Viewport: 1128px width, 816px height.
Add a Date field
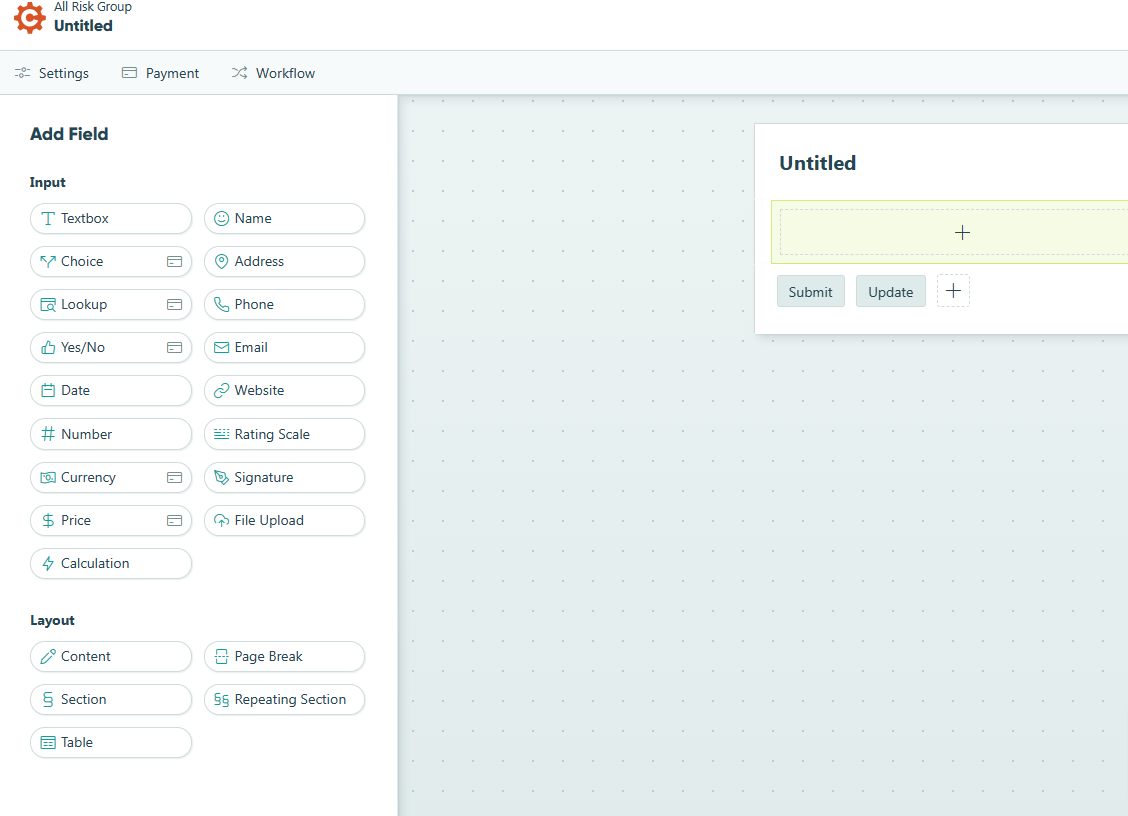click(111, 391)
